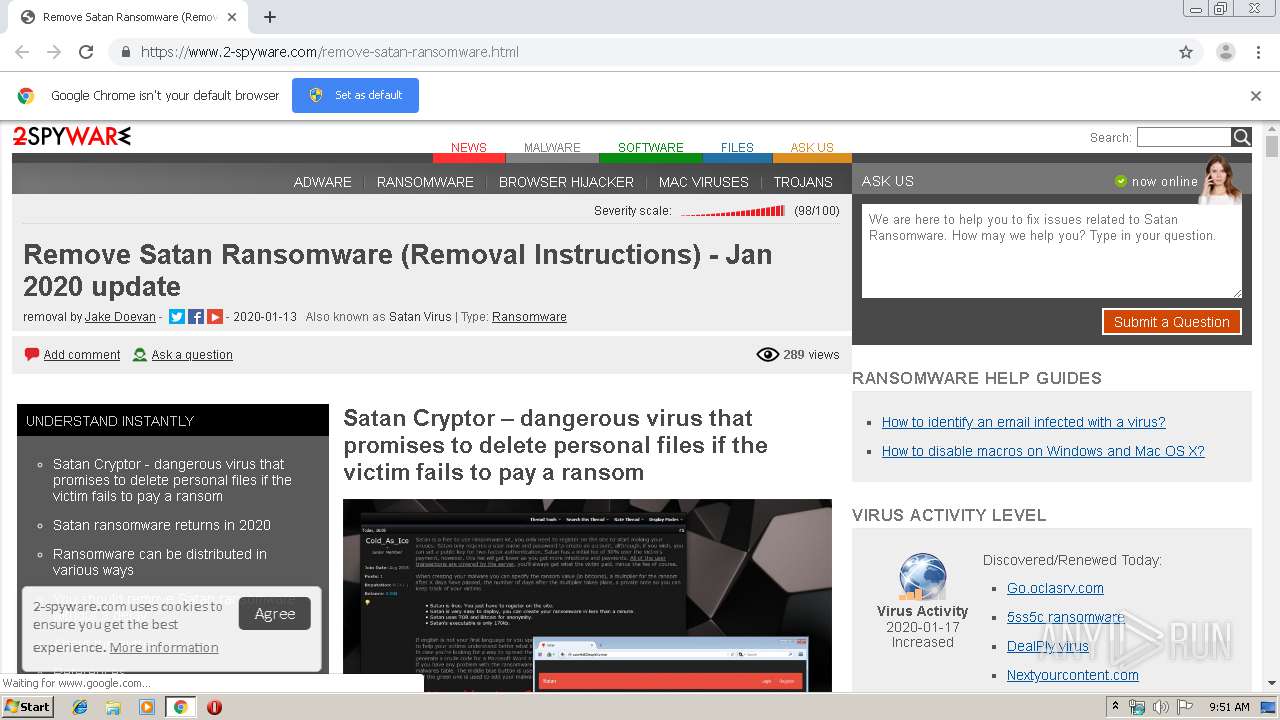Select the TROJANS category
The width and height of the screenshot is (1280, 720).
click(803, 182)
